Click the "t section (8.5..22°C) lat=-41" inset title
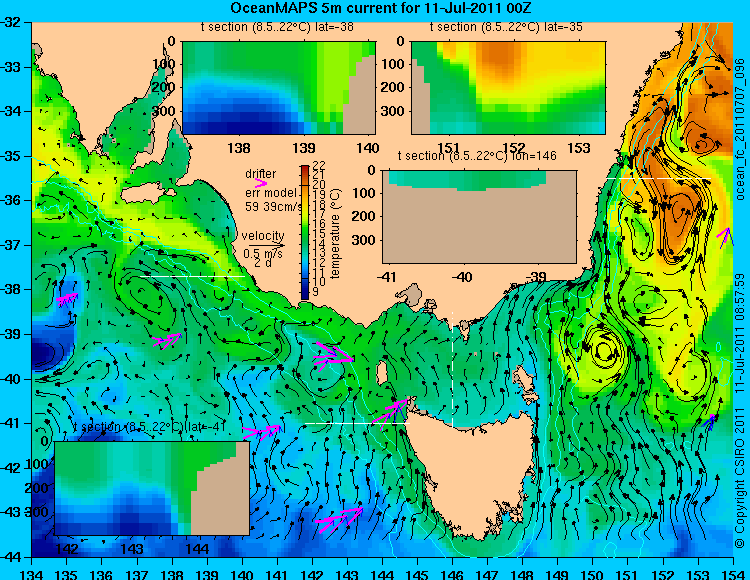750x580 pixels. (149, 427)
